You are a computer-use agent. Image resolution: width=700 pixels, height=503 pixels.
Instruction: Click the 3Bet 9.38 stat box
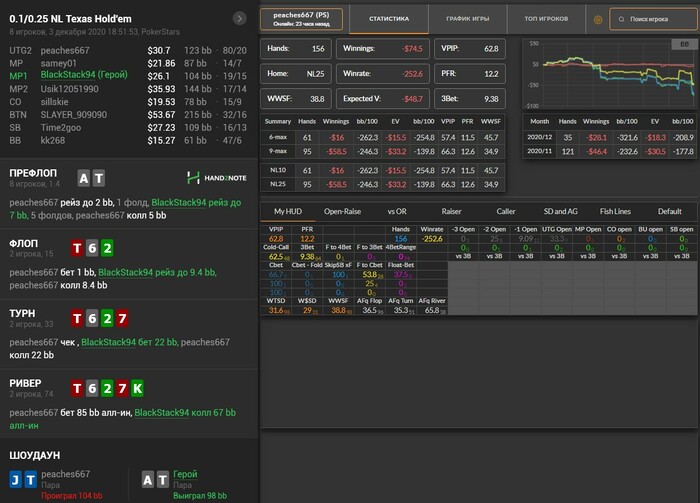(x=470, y=99)
